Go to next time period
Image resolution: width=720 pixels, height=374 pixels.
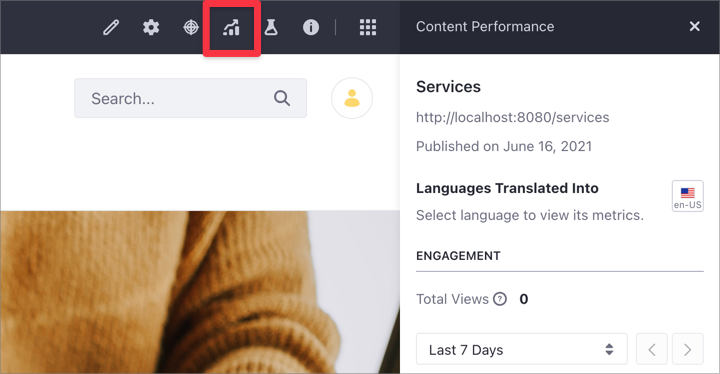point(687,349)
